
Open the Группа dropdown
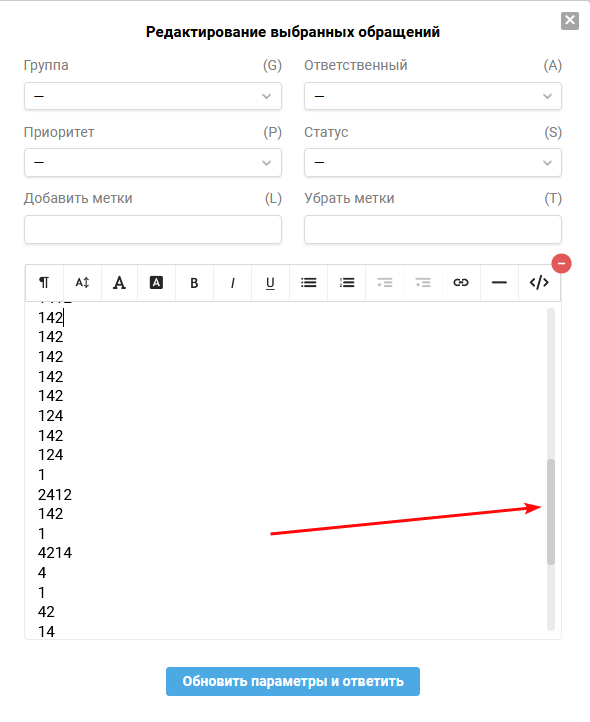(153, 96)
